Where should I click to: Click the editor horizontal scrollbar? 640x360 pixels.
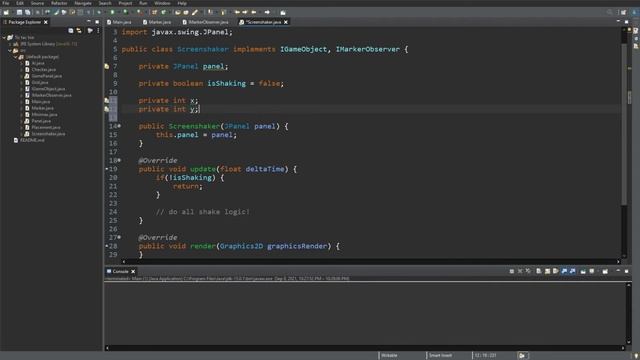coord(371,262)
